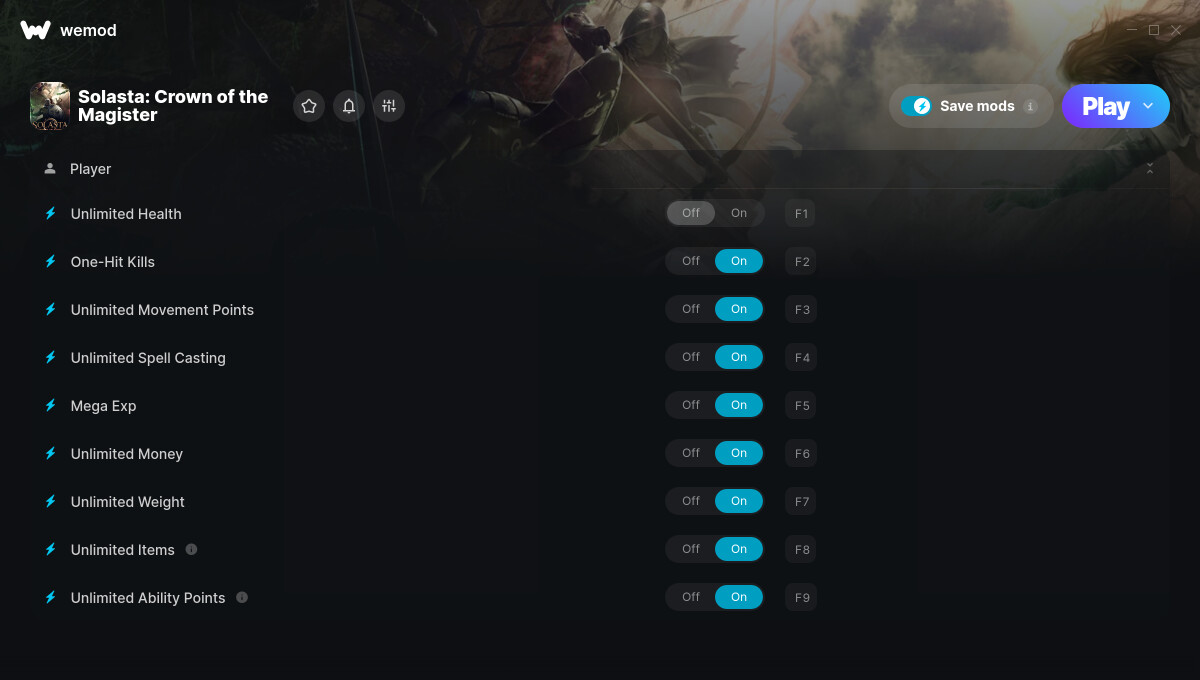Image resolution: width=1200 pixels, height=680 pixels.
Task: Open the notifications bell icon
Action: (x=349, y=106)
